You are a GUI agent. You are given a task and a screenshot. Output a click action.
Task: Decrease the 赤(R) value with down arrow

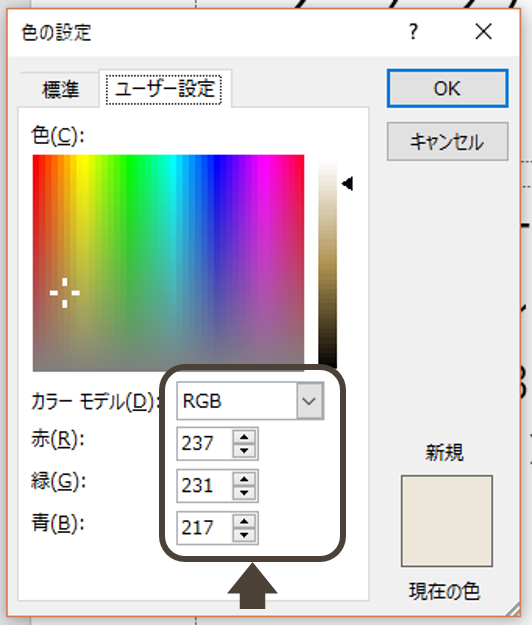244,451
